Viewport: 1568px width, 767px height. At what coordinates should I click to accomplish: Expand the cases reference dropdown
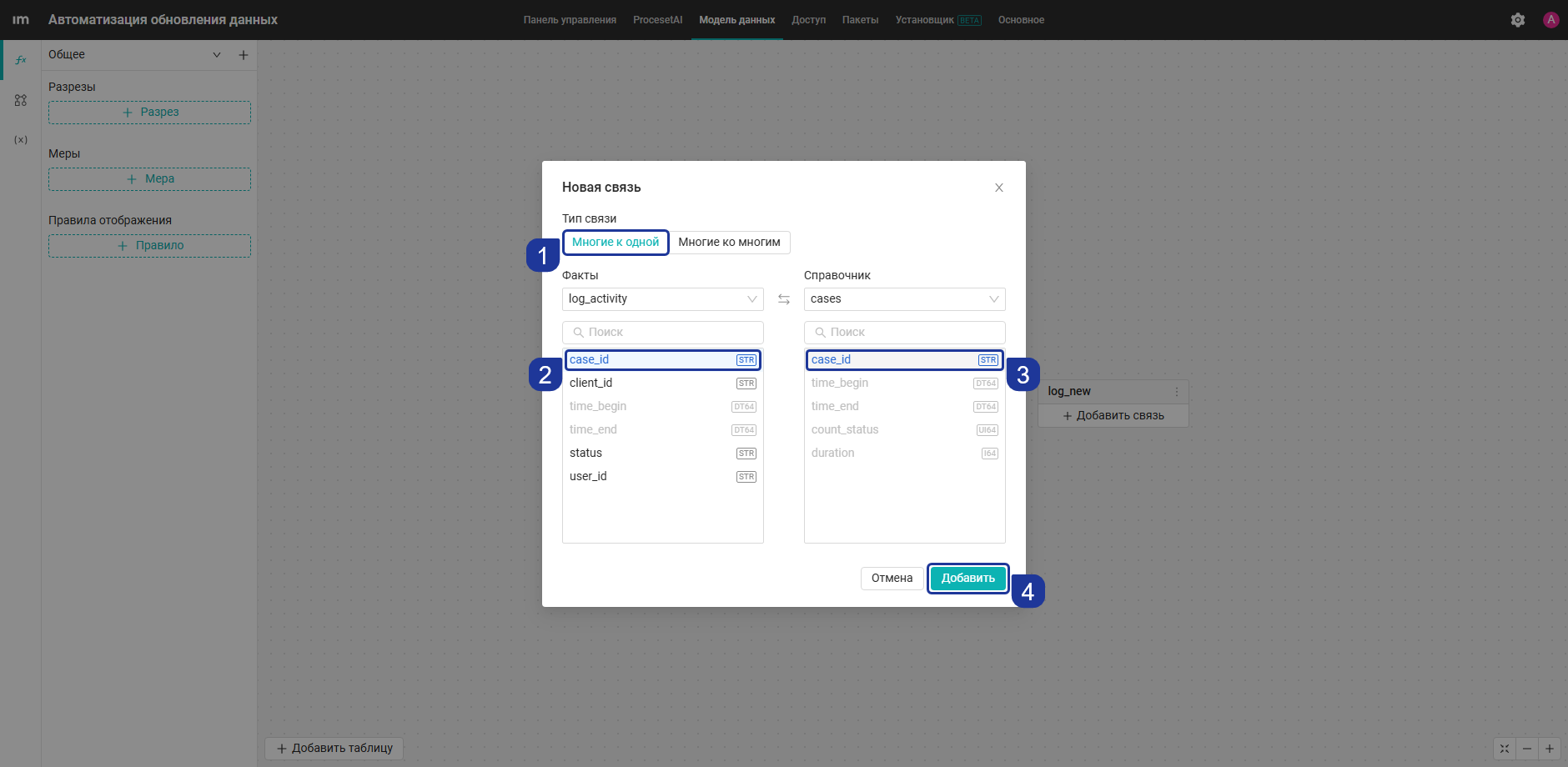pyautogui.click(x=905, y=299)
